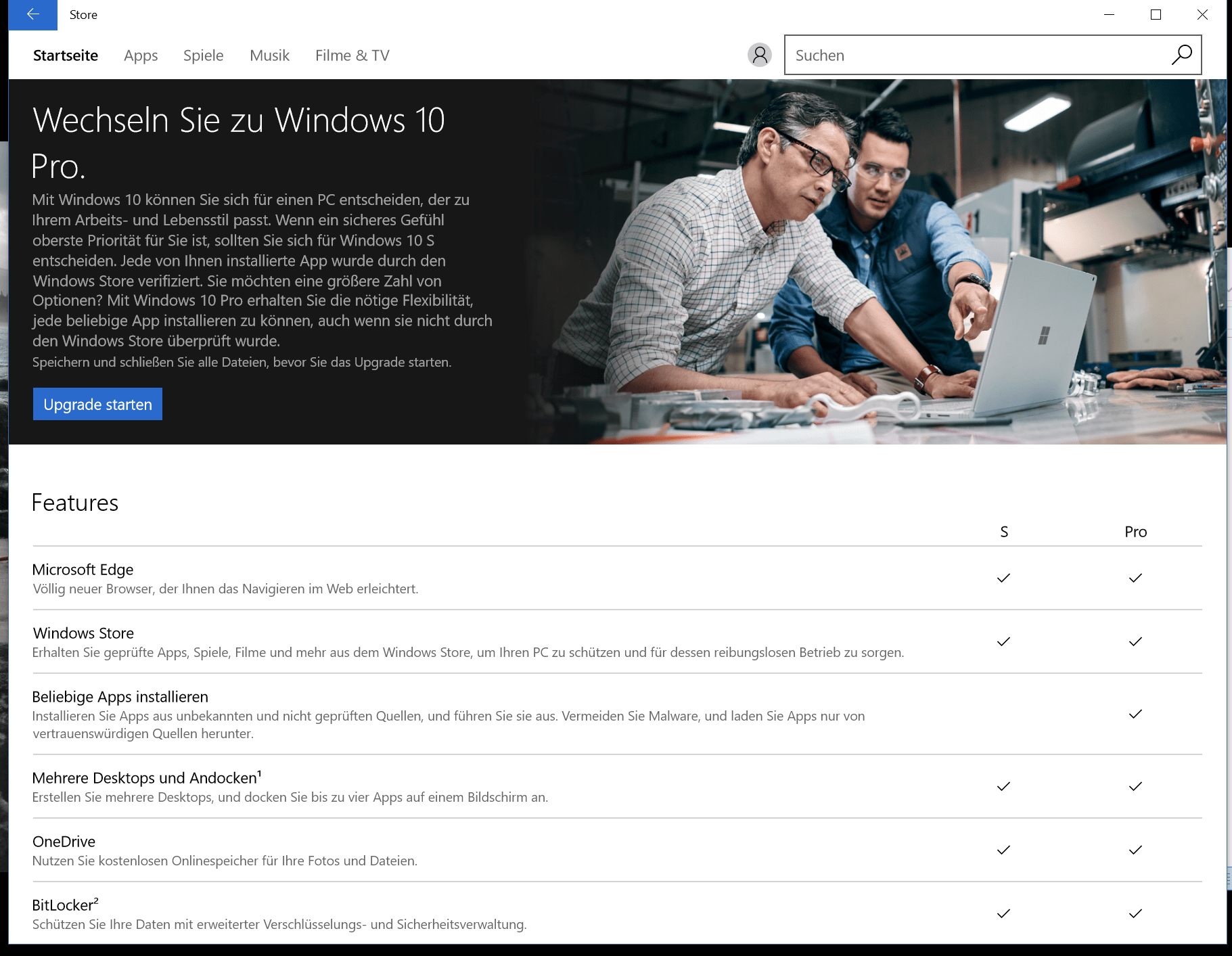Minimize the Store window

[x=1109, y=15]
